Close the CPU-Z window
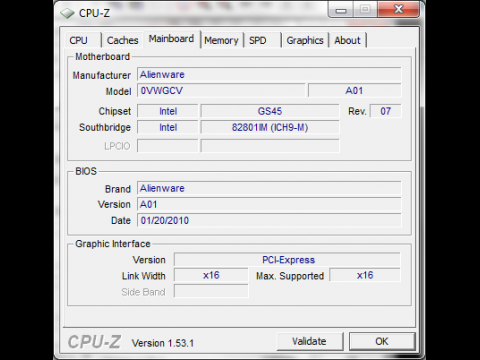Image resolution: width=480 pixels, height=360 pixels. tap(398, 10)
